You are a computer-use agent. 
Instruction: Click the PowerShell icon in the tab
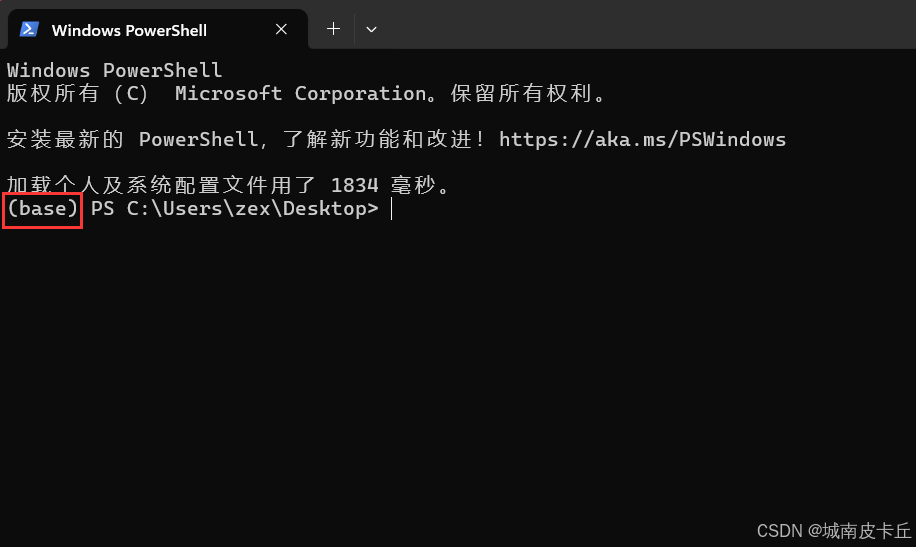pos(29,30)
